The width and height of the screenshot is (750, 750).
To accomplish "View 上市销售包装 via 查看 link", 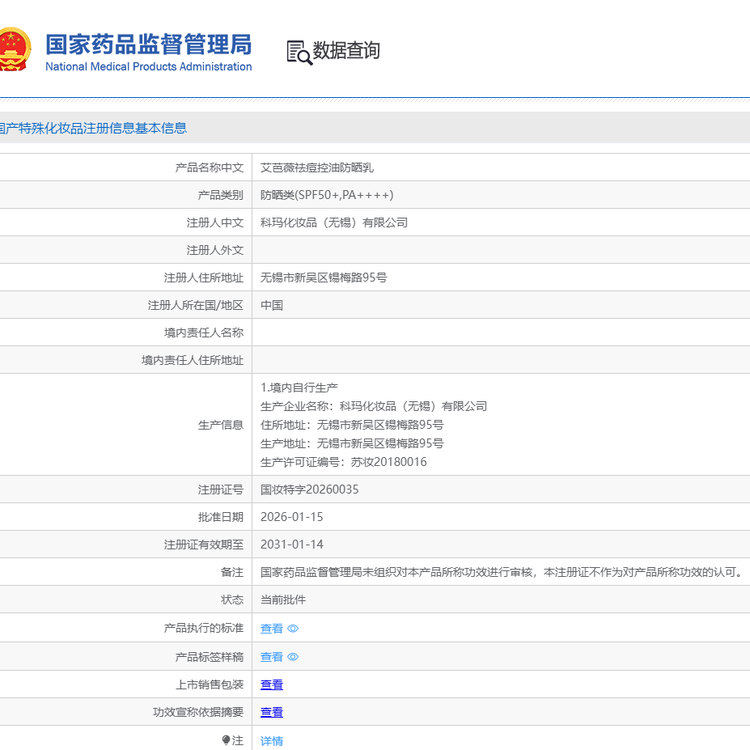I will pyautogui.click(x=271, y=685).
